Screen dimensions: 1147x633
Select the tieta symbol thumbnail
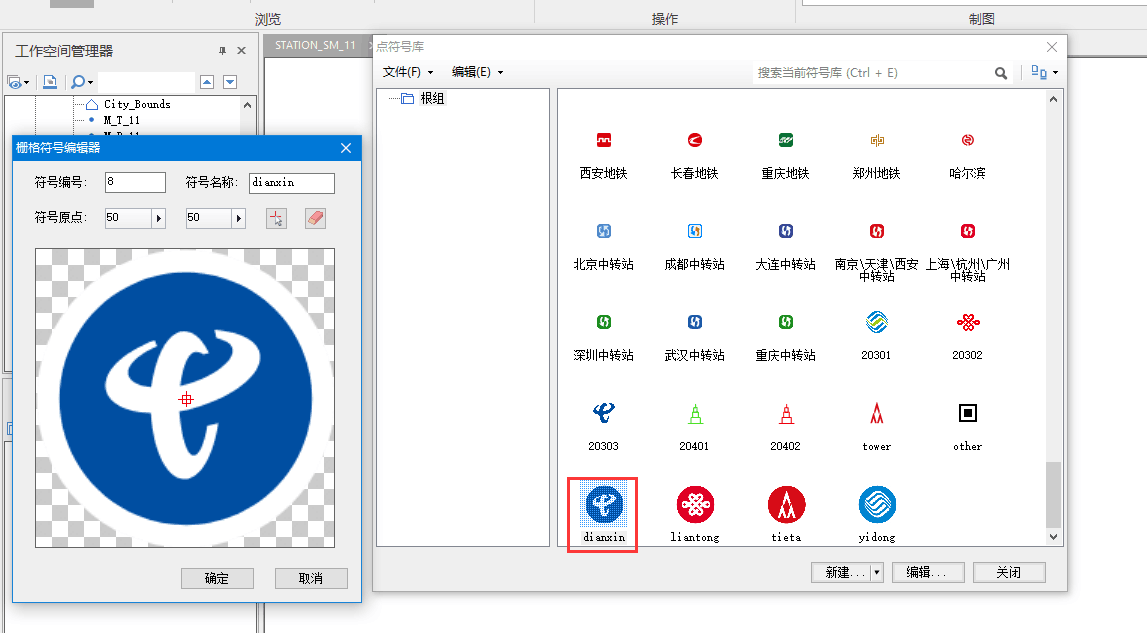786,504
